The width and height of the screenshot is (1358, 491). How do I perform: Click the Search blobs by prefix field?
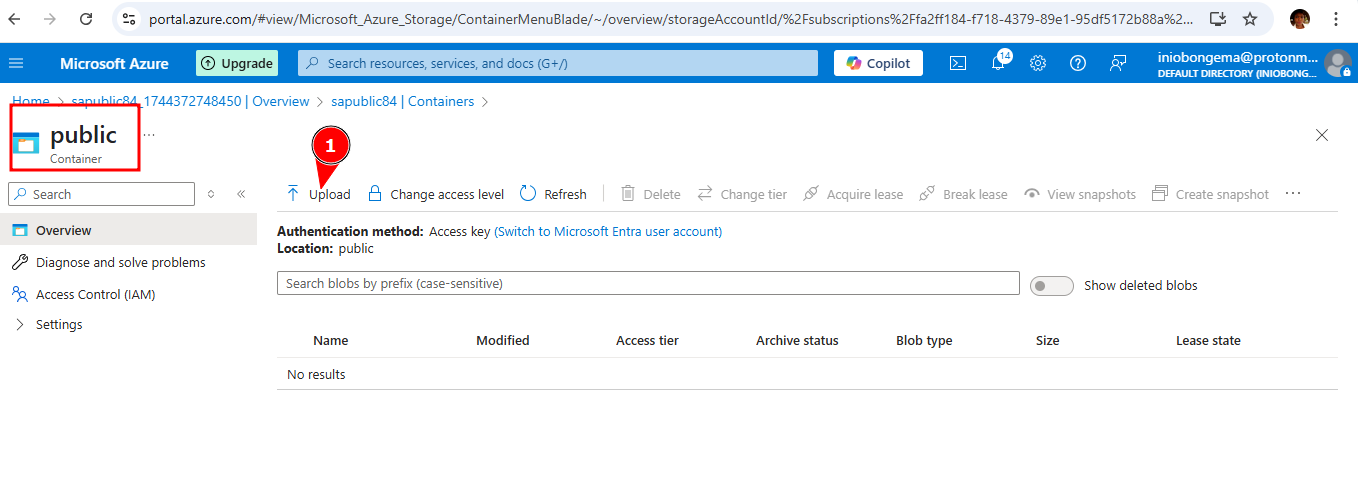[x=648, y=283]
